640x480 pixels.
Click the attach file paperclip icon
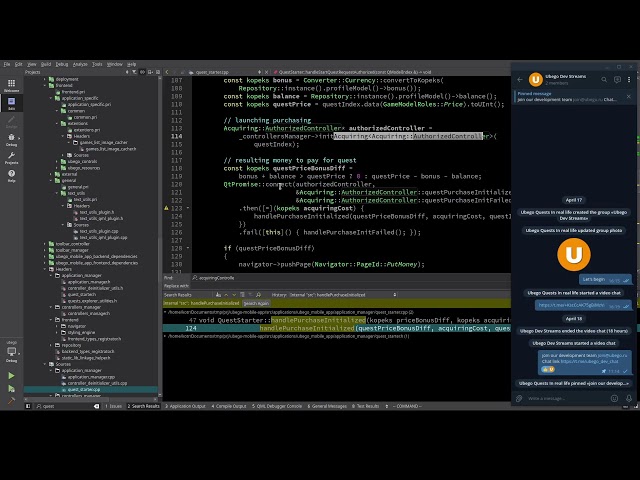(519, 398)
